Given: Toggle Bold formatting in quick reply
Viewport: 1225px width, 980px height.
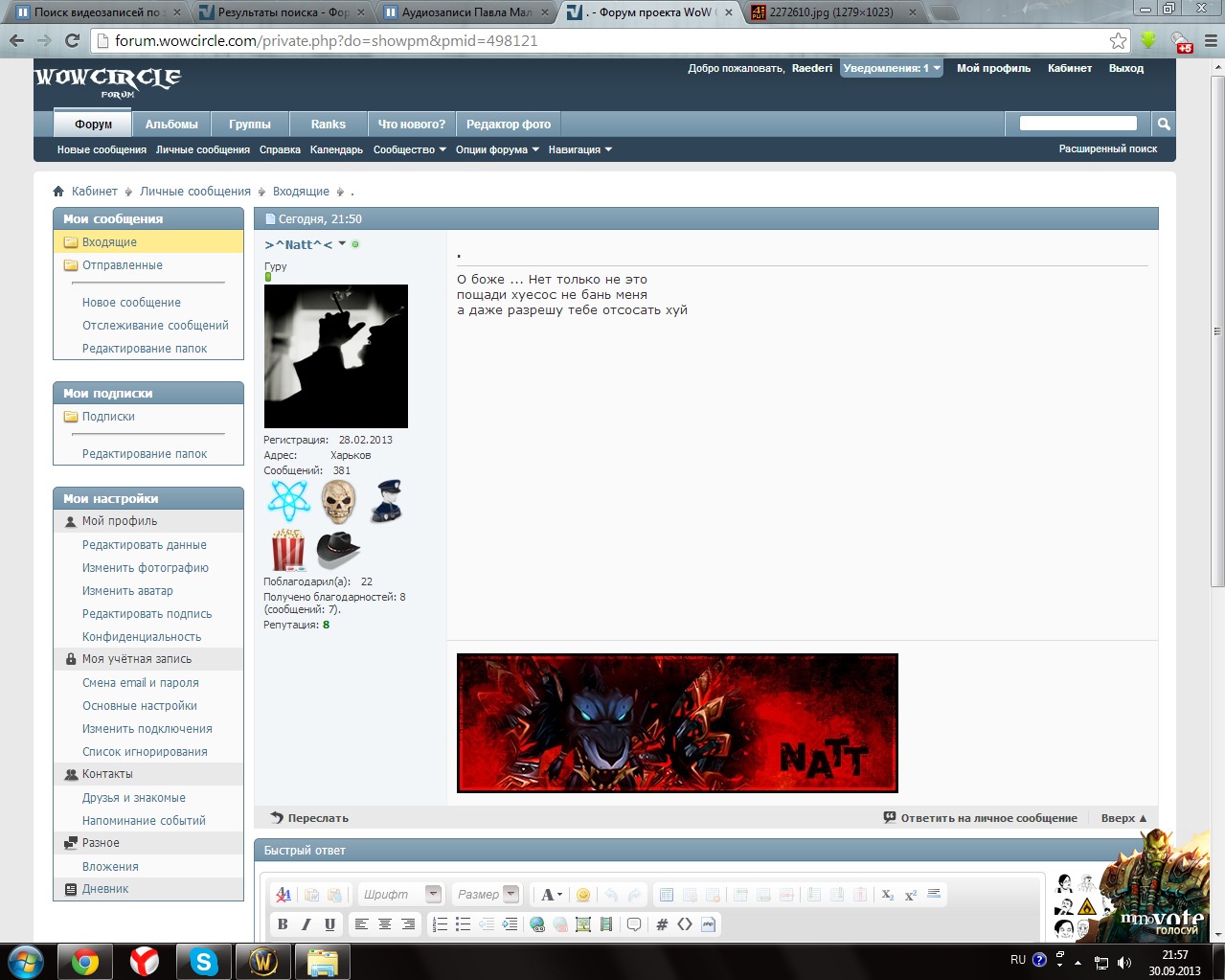Looking at the screenshot, I should (283, 924).
